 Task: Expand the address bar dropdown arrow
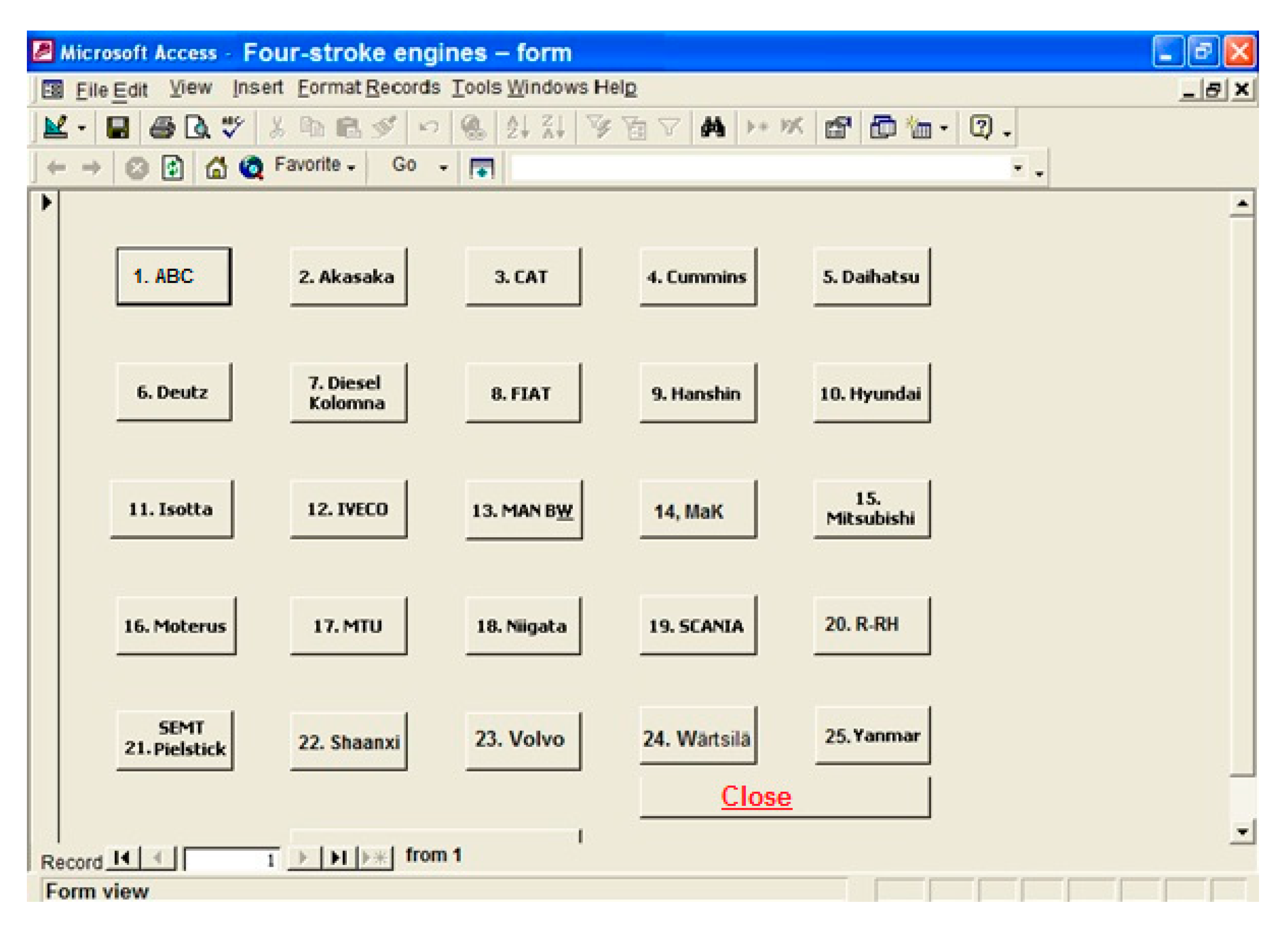pos(1018,168)
